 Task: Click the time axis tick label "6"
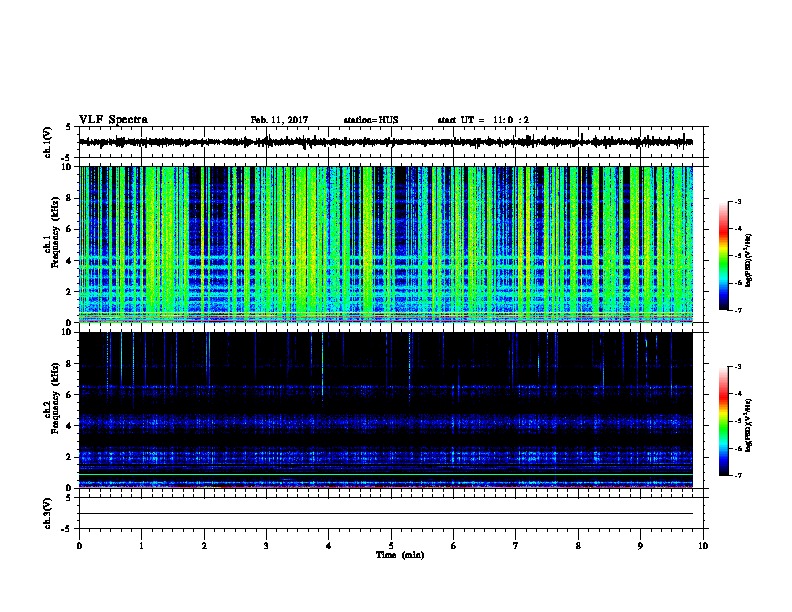pyautogui.click(x=453, y=545)
